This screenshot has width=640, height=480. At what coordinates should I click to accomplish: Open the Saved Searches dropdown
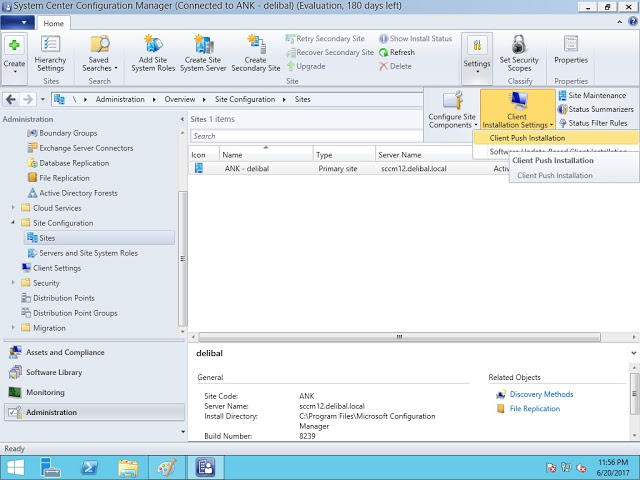point(99,52)
